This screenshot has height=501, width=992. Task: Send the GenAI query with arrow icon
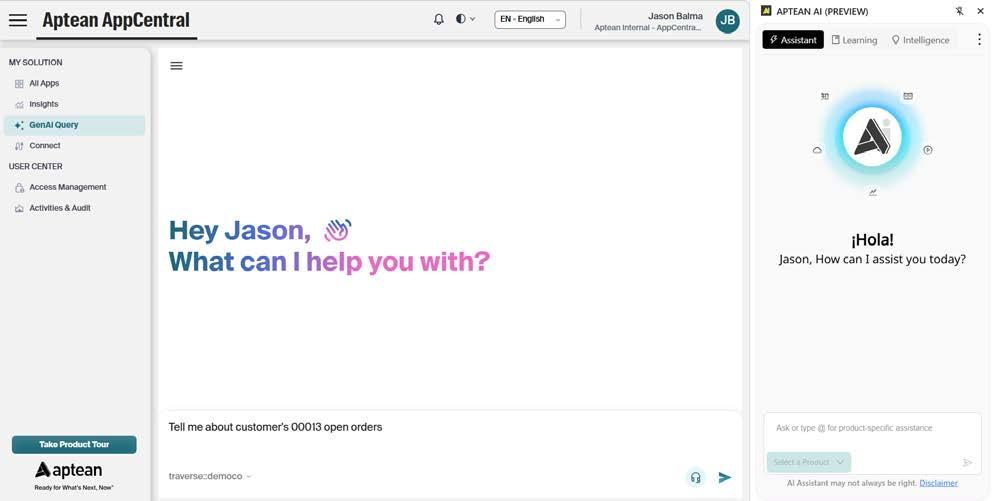click(725, 478)
